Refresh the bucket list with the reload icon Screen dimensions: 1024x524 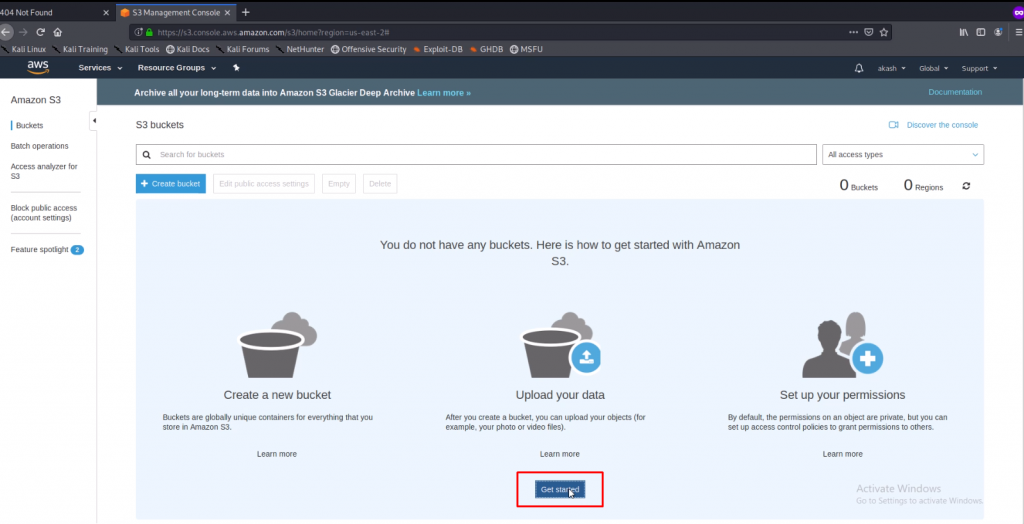click(x=966, y=186)
